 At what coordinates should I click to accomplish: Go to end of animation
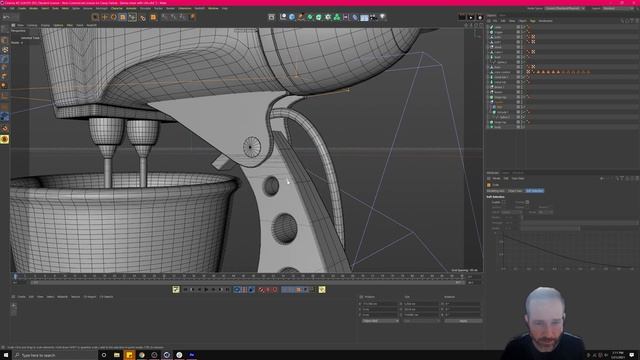(x=227, y=289)
